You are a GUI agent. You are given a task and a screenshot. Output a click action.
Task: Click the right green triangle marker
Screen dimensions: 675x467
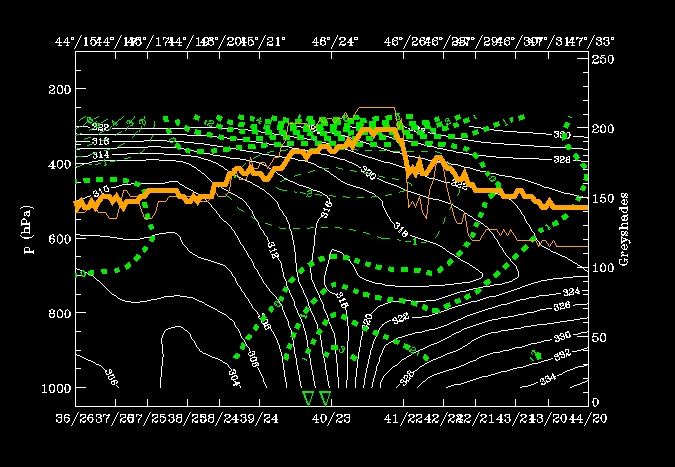pos(325,398)
